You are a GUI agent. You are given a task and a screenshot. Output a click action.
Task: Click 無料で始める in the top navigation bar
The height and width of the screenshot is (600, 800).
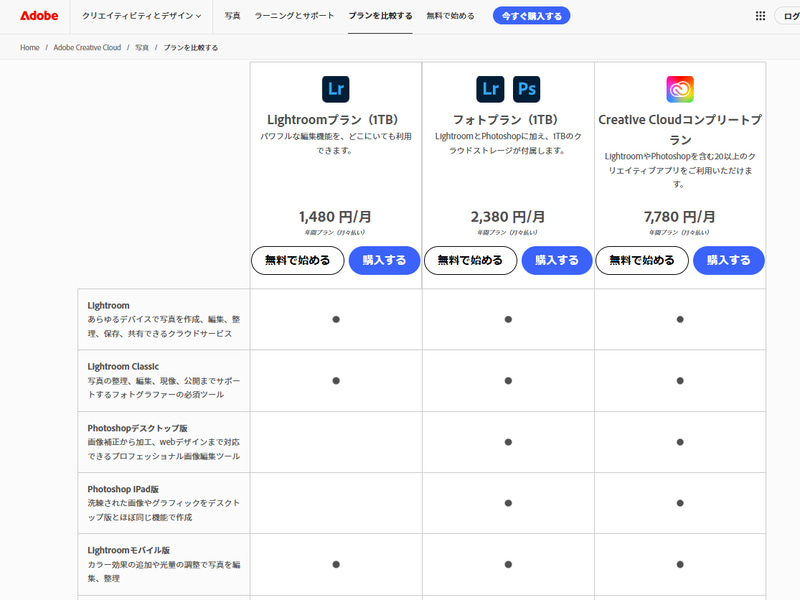(451, 16)
